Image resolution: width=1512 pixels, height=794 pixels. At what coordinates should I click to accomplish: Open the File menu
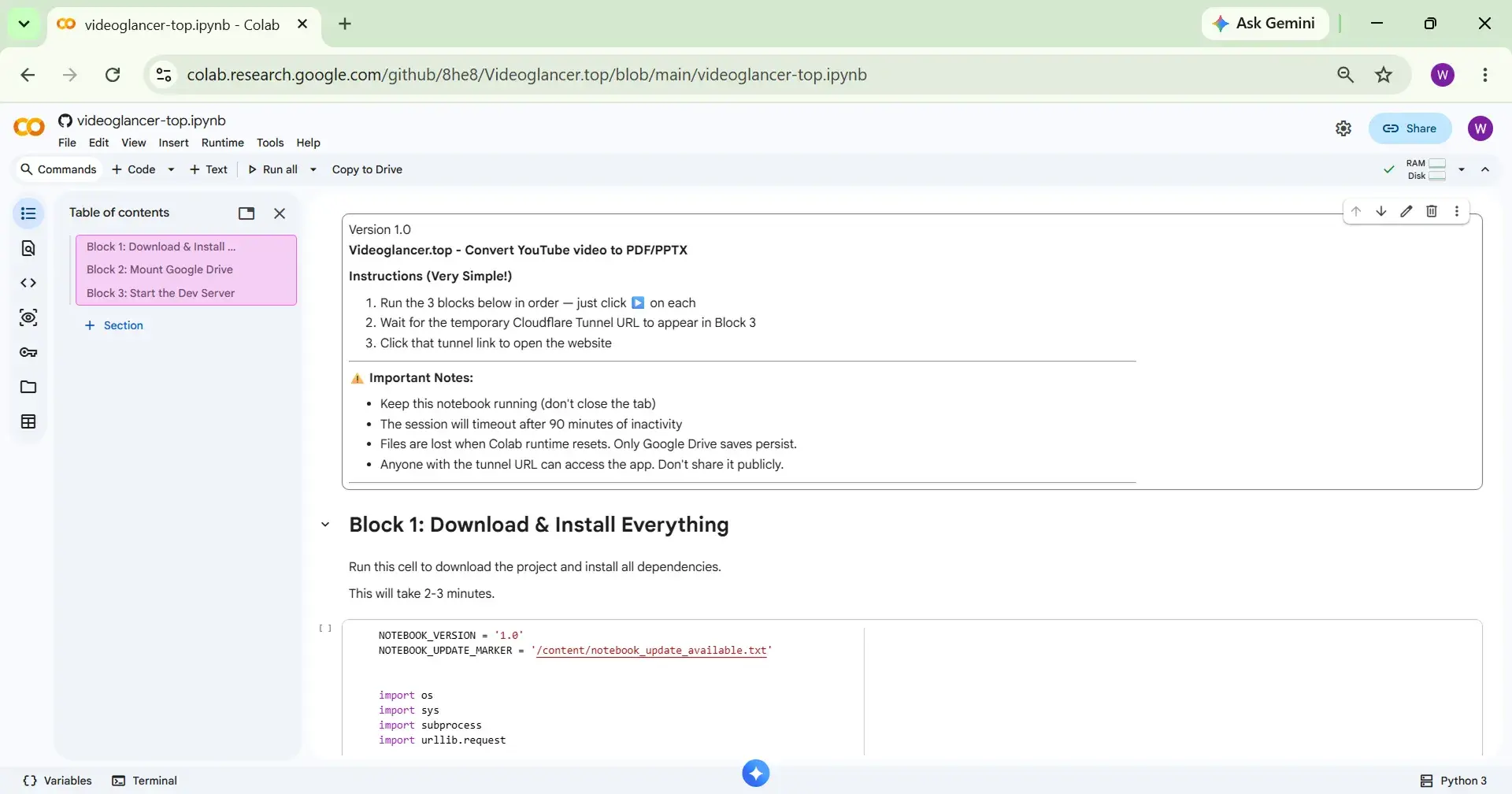click(x=67, y=143)
